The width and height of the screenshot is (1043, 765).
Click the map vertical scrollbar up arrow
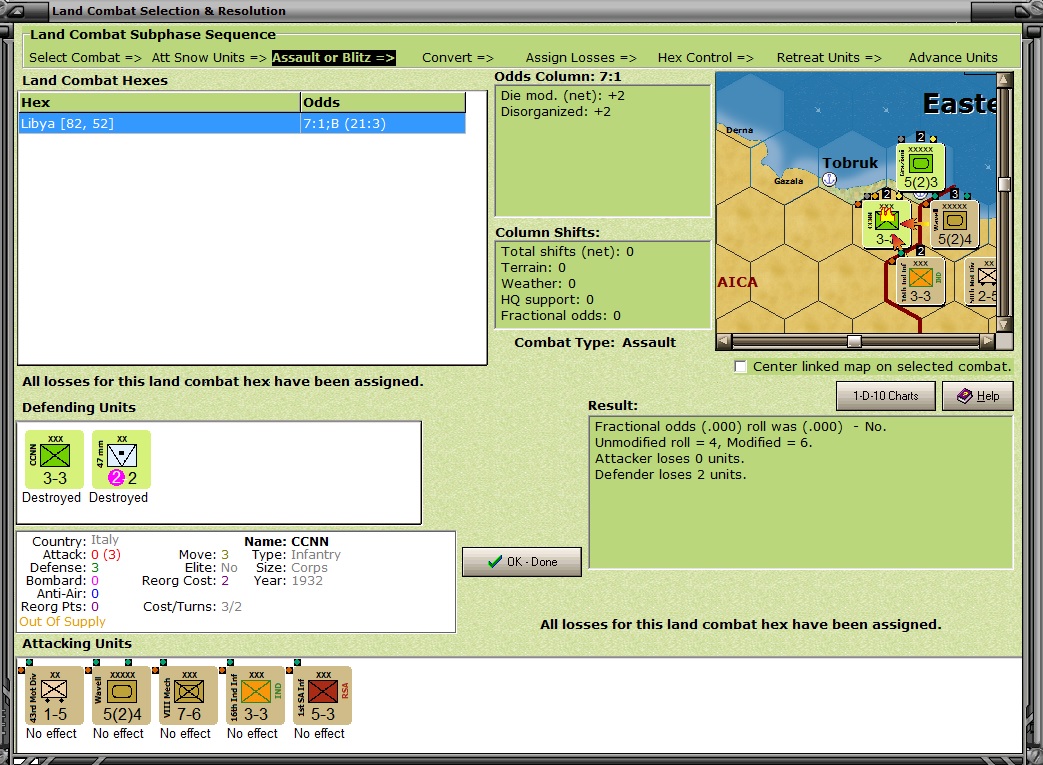point(1004,80)
